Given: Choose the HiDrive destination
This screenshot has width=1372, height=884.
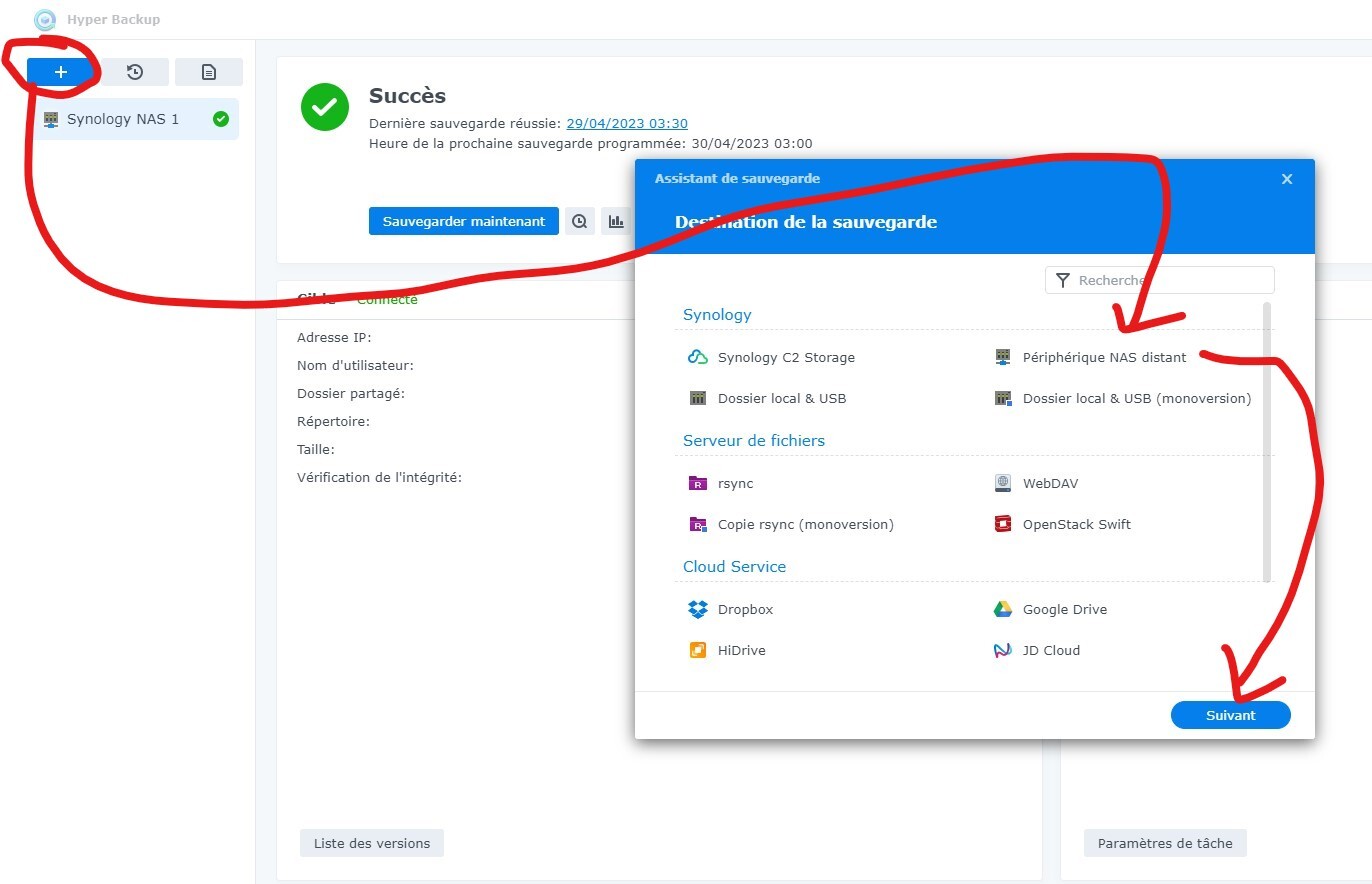Looking at the screenshot, I should [727, 650].
